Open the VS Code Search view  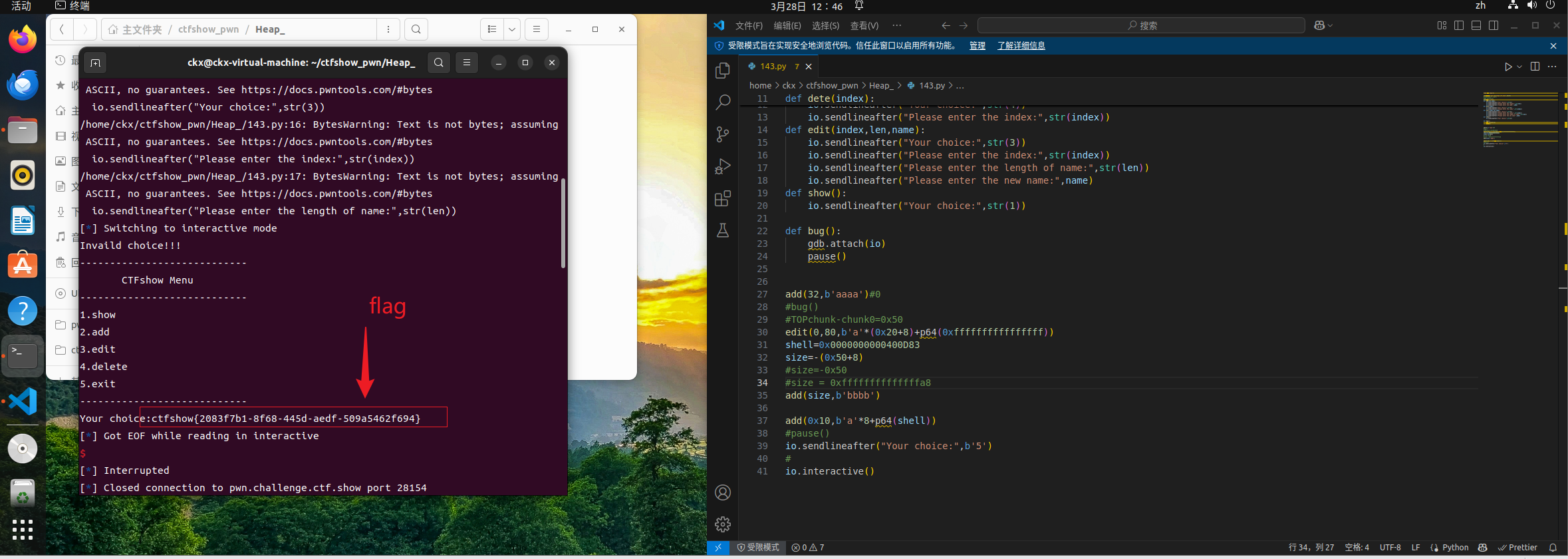click(x=723, y=102)
